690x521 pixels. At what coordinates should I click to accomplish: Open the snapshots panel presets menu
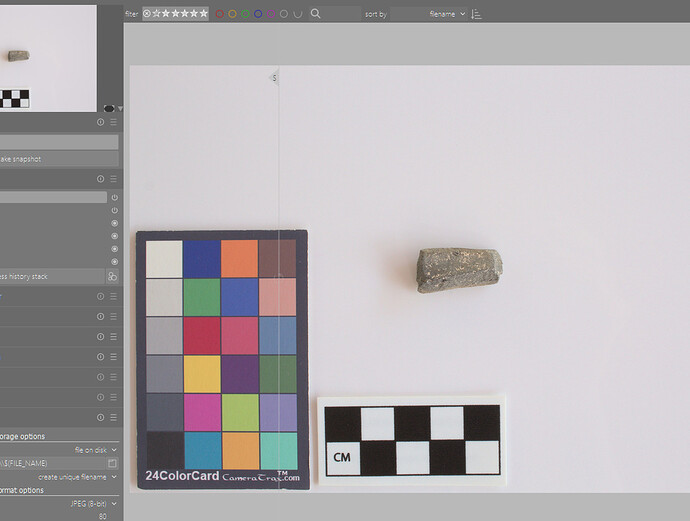[113, 122]
